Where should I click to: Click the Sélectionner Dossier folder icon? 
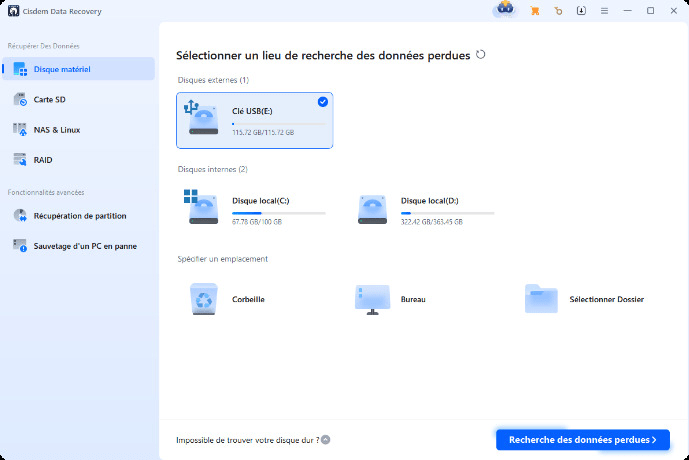541,298
